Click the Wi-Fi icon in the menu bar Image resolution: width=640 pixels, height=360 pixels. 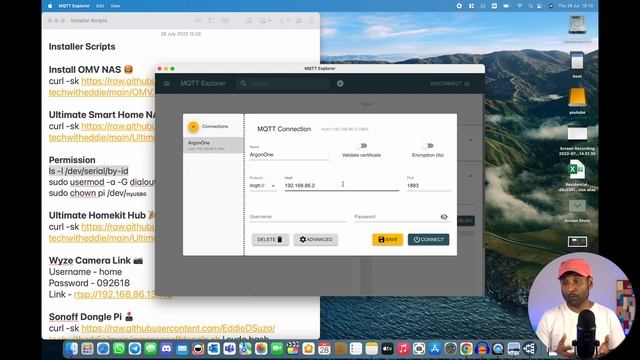pos(519,6)
